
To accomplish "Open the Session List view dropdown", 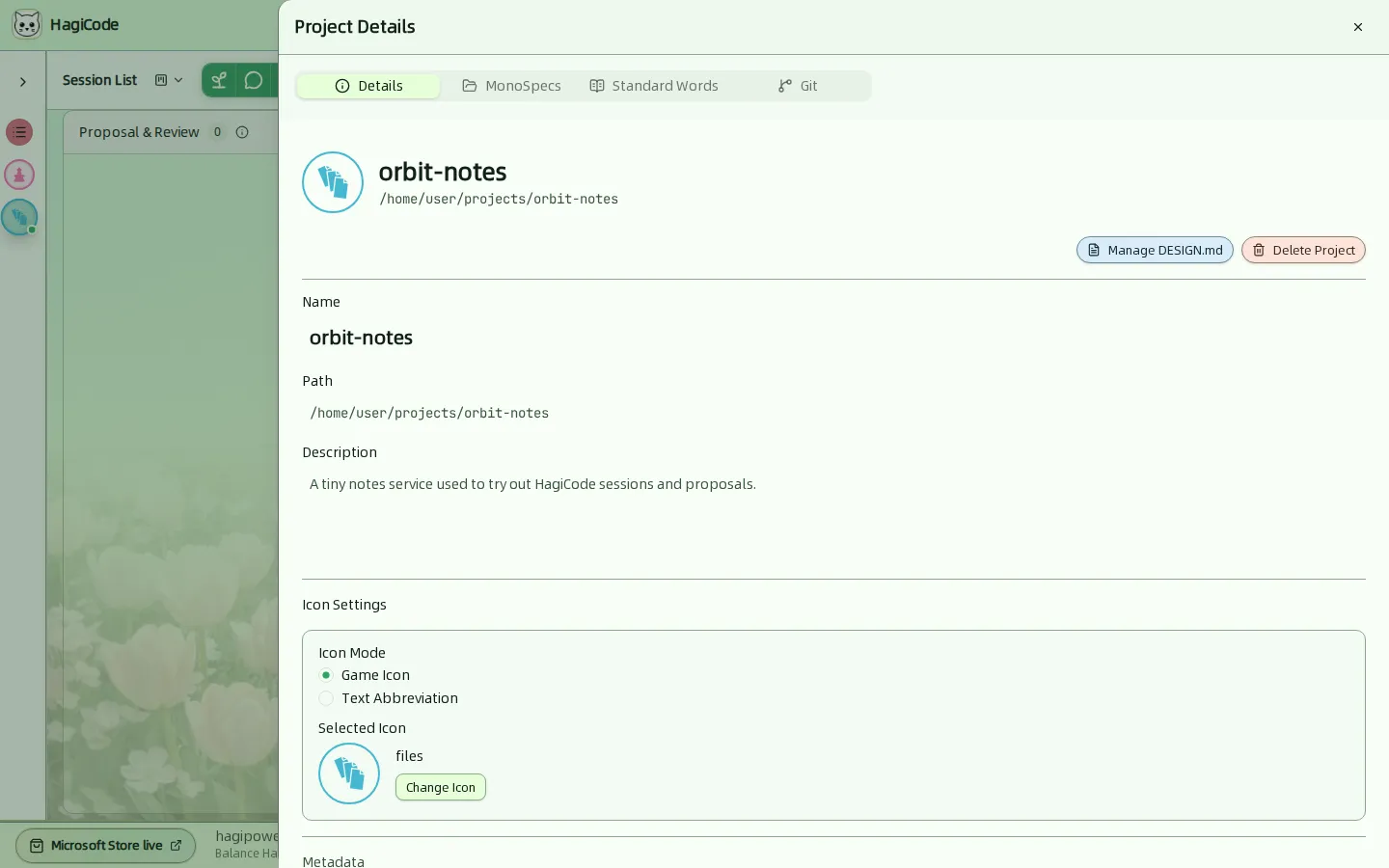I will pos(169,80).
